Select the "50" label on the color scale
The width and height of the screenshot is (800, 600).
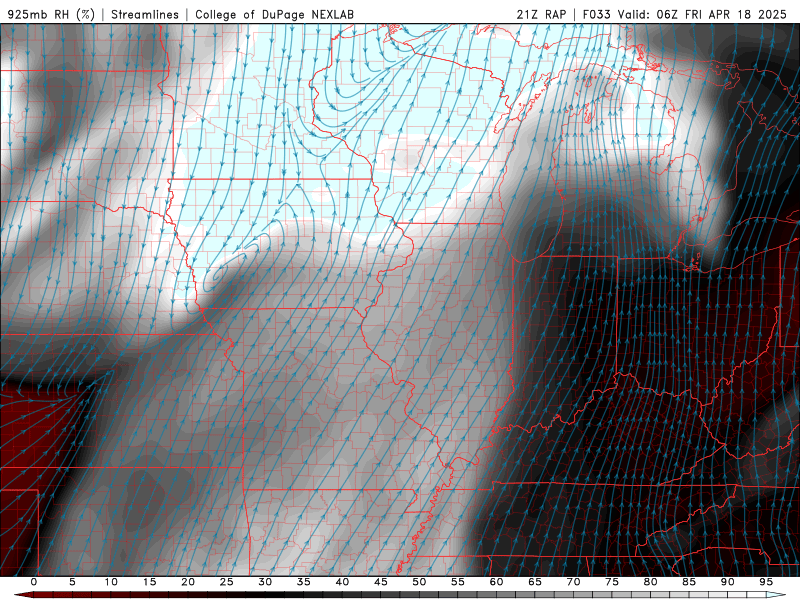point(419,582)
